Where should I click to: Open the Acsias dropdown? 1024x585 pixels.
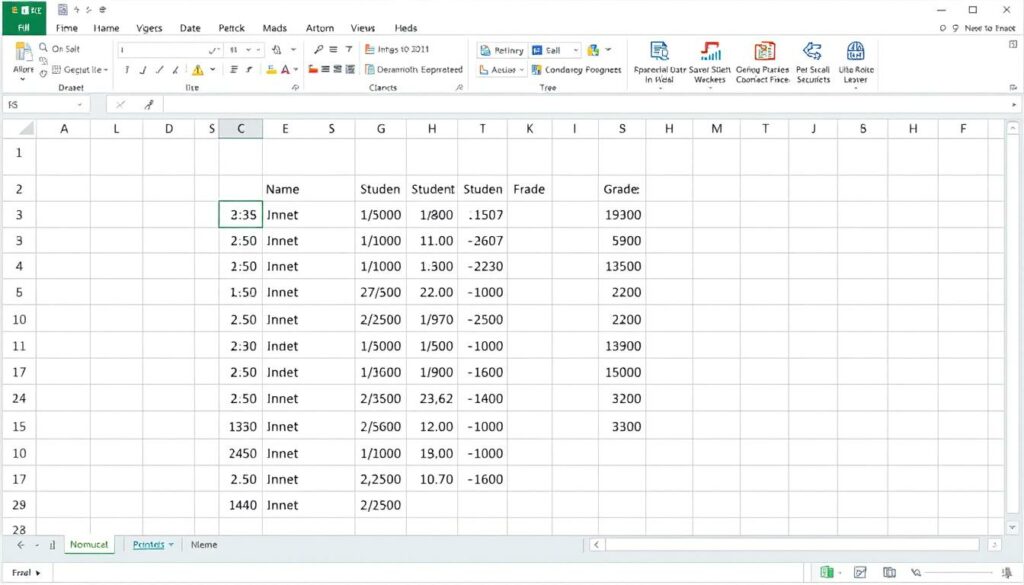point(522,70)
